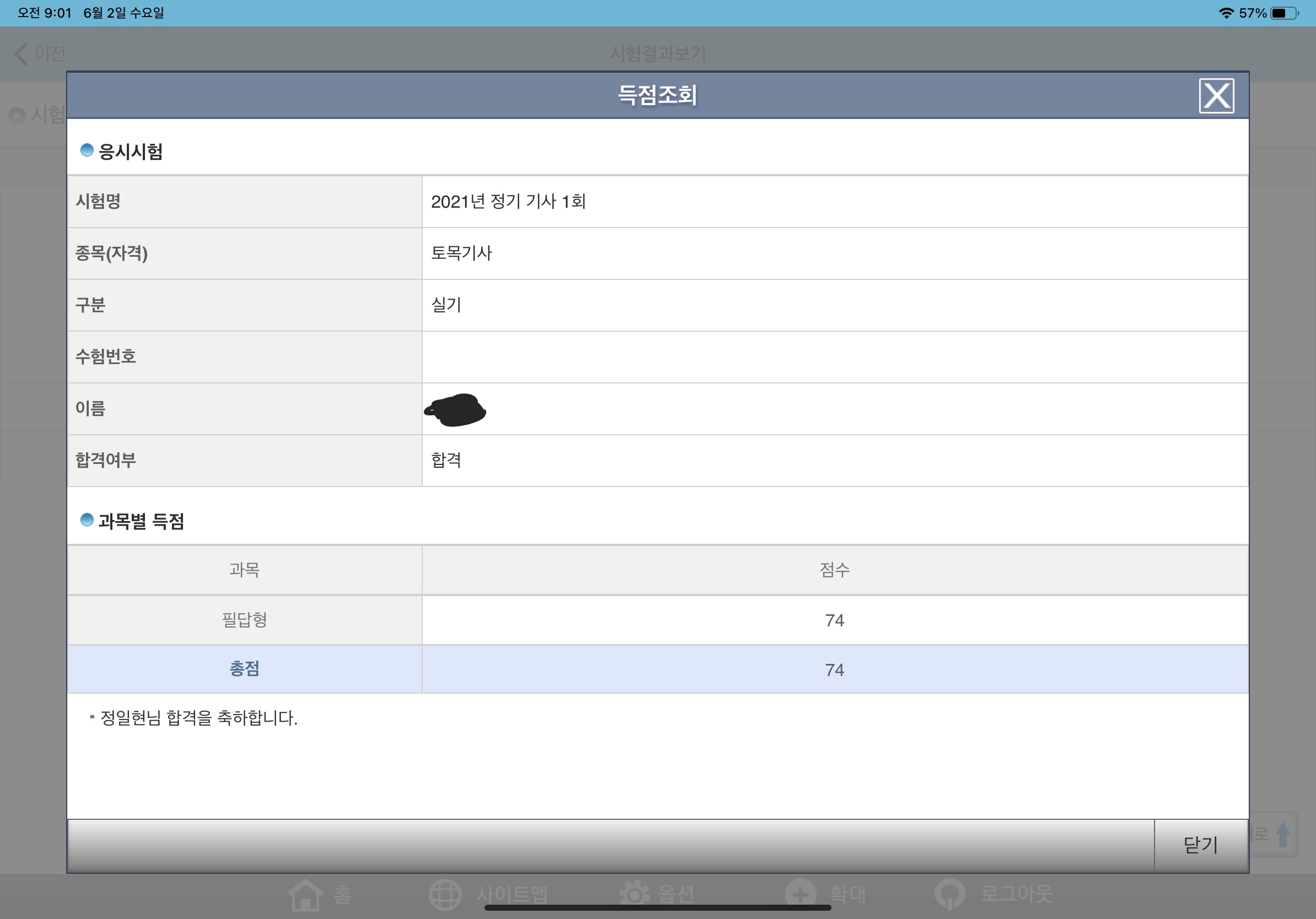Click the 합격을 축하합니다 message
Screen dimensions: 1316x919
click(x=198, y=717)
